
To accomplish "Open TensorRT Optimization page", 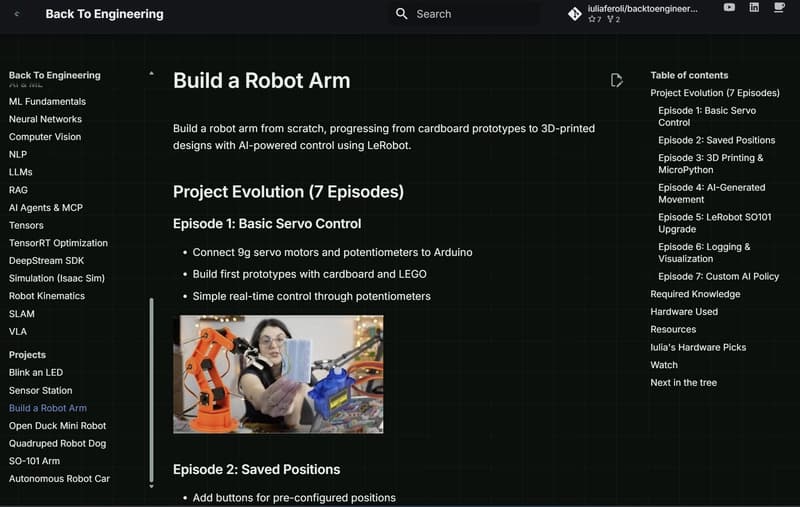I will tap(58, 243).
